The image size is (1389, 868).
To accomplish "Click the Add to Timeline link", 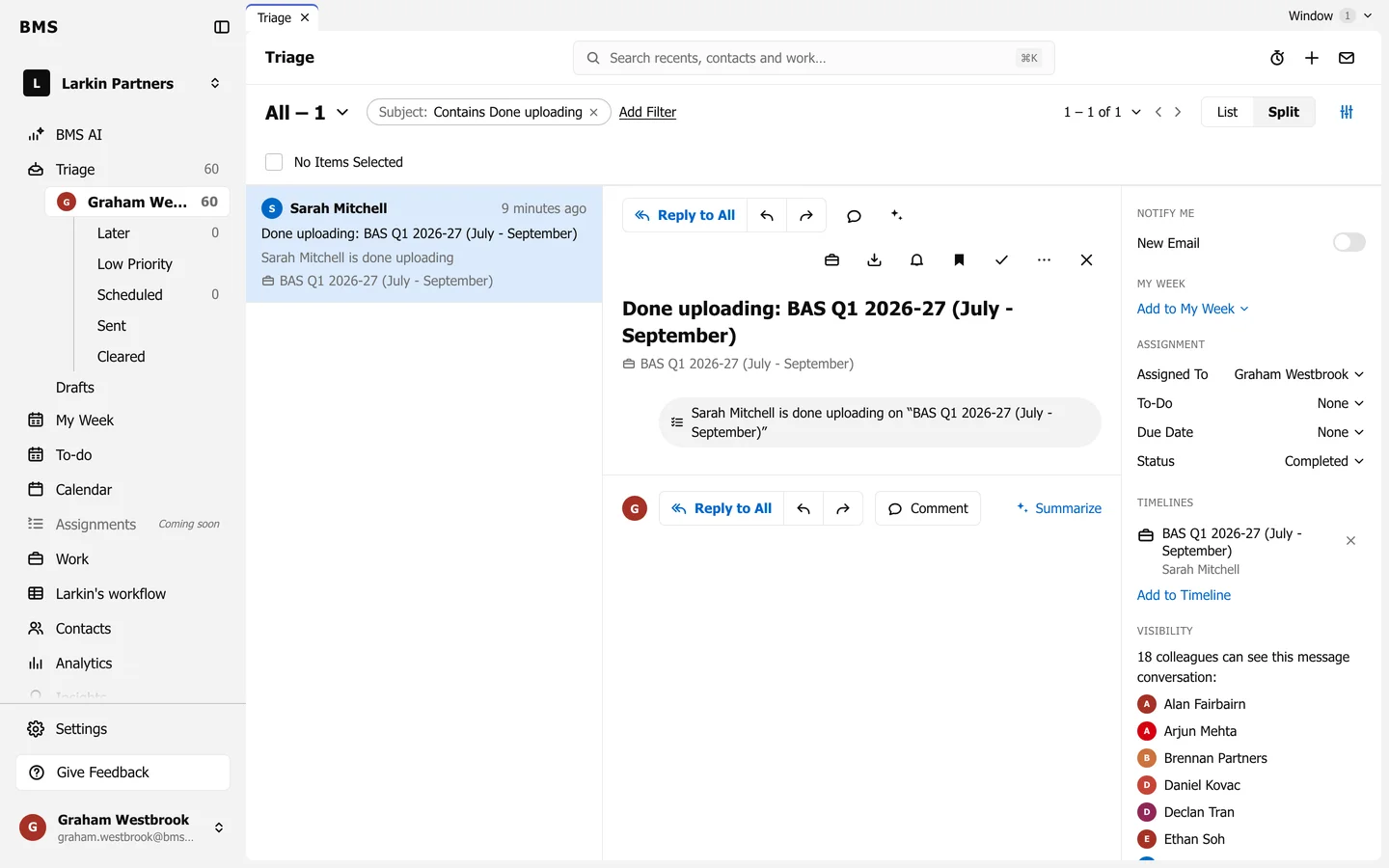I will coord(1184,595).
